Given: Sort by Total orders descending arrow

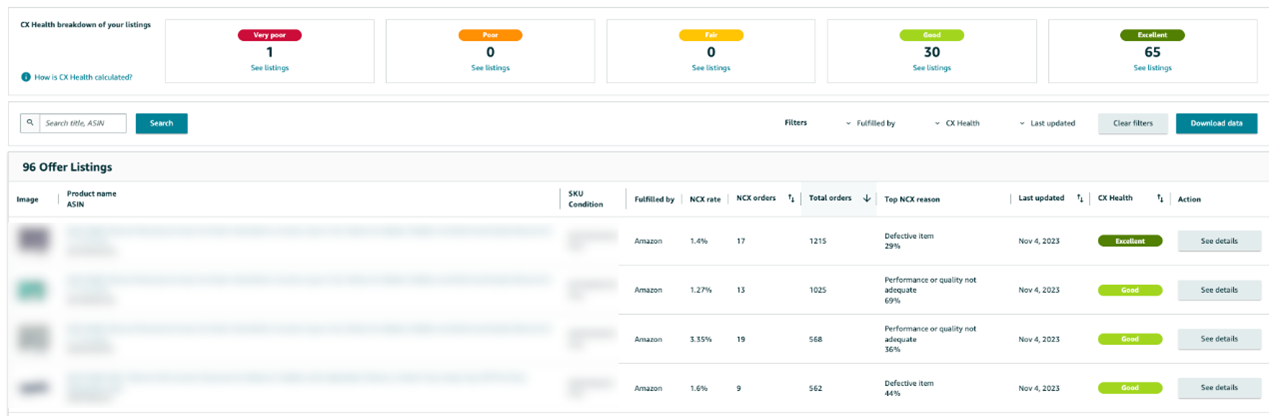Looking at the screenshot, I should (x=866, y=198).
